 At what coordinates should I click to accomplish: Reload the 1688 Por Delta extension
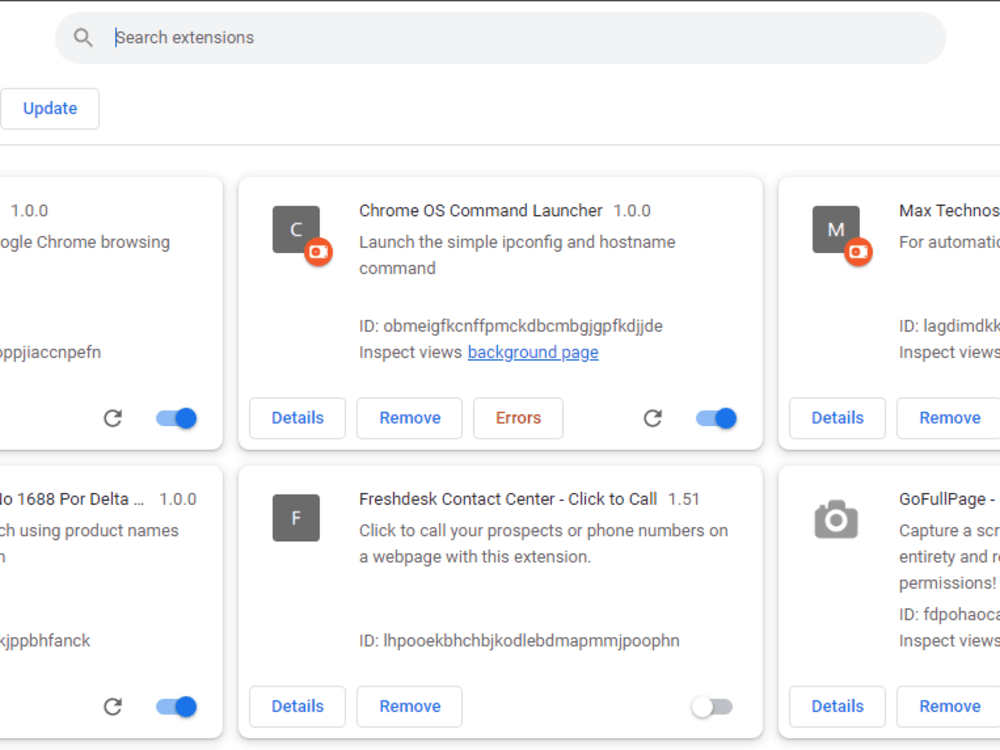point(112,706)
